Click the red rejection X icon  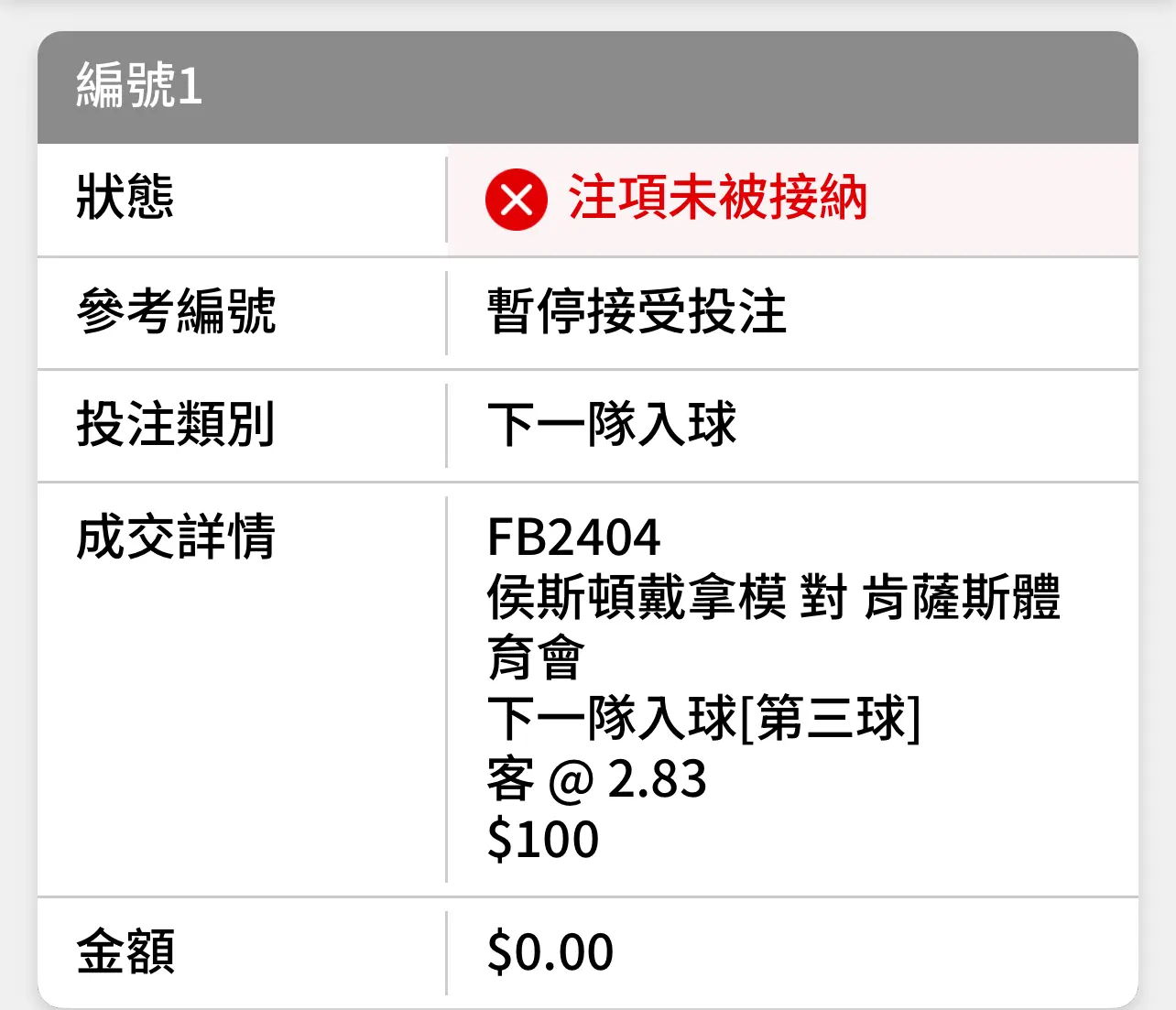[517, 199]
